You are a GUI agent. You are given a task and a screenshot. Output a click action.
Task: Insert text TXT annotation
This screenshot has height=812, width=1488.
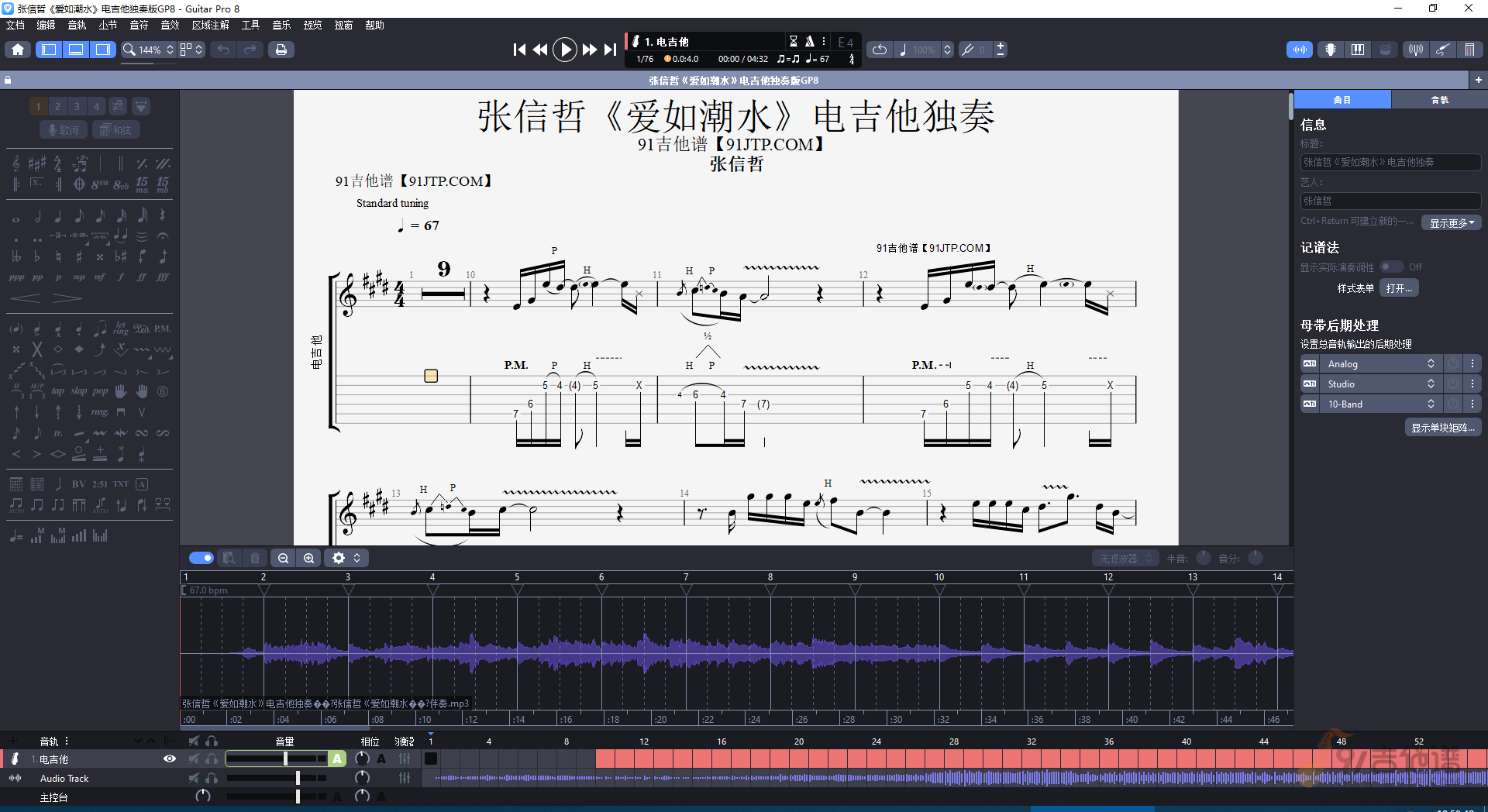tap(121, 484)
